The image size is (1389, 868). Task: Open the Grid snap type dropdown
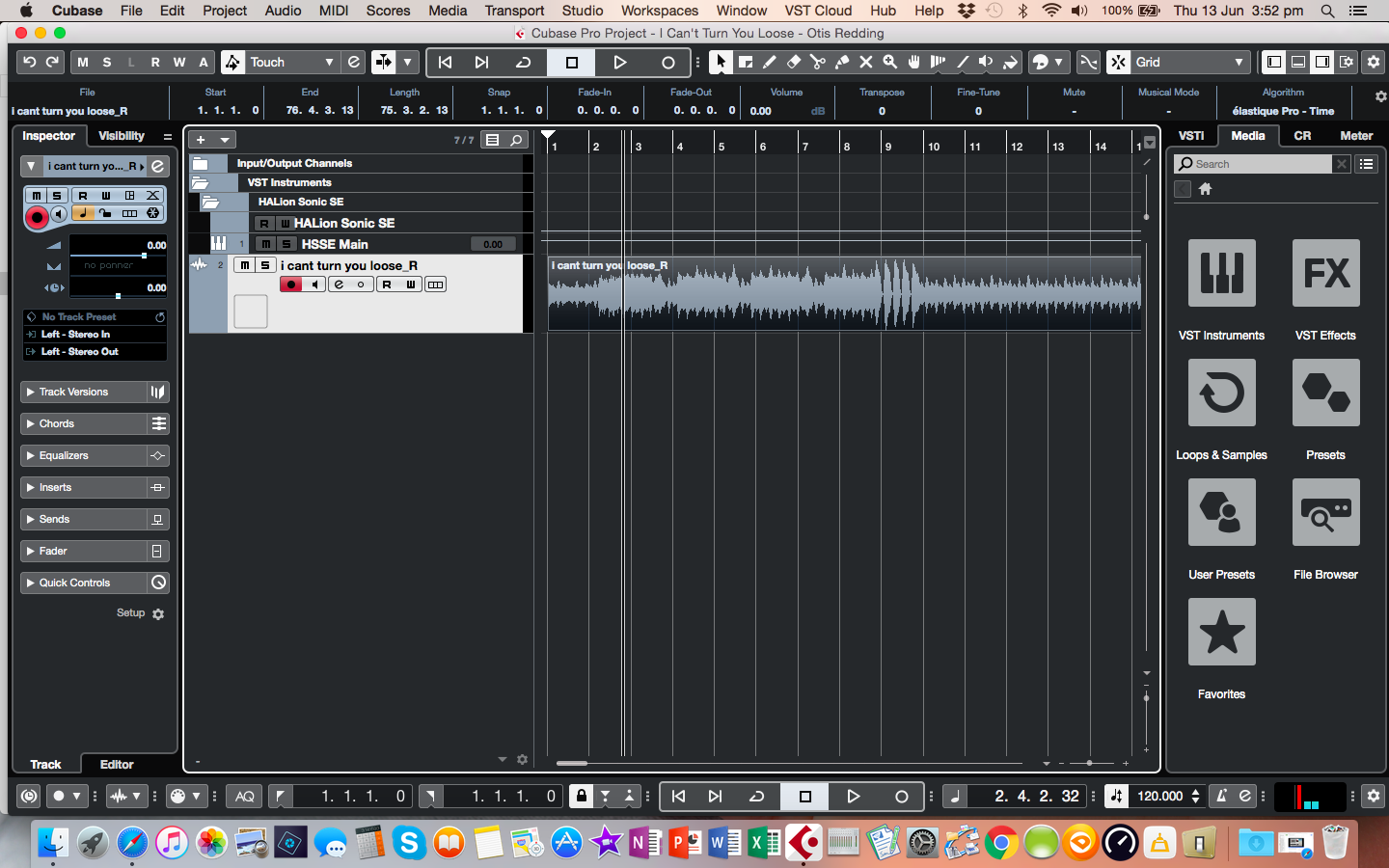tap(1191, 62)
